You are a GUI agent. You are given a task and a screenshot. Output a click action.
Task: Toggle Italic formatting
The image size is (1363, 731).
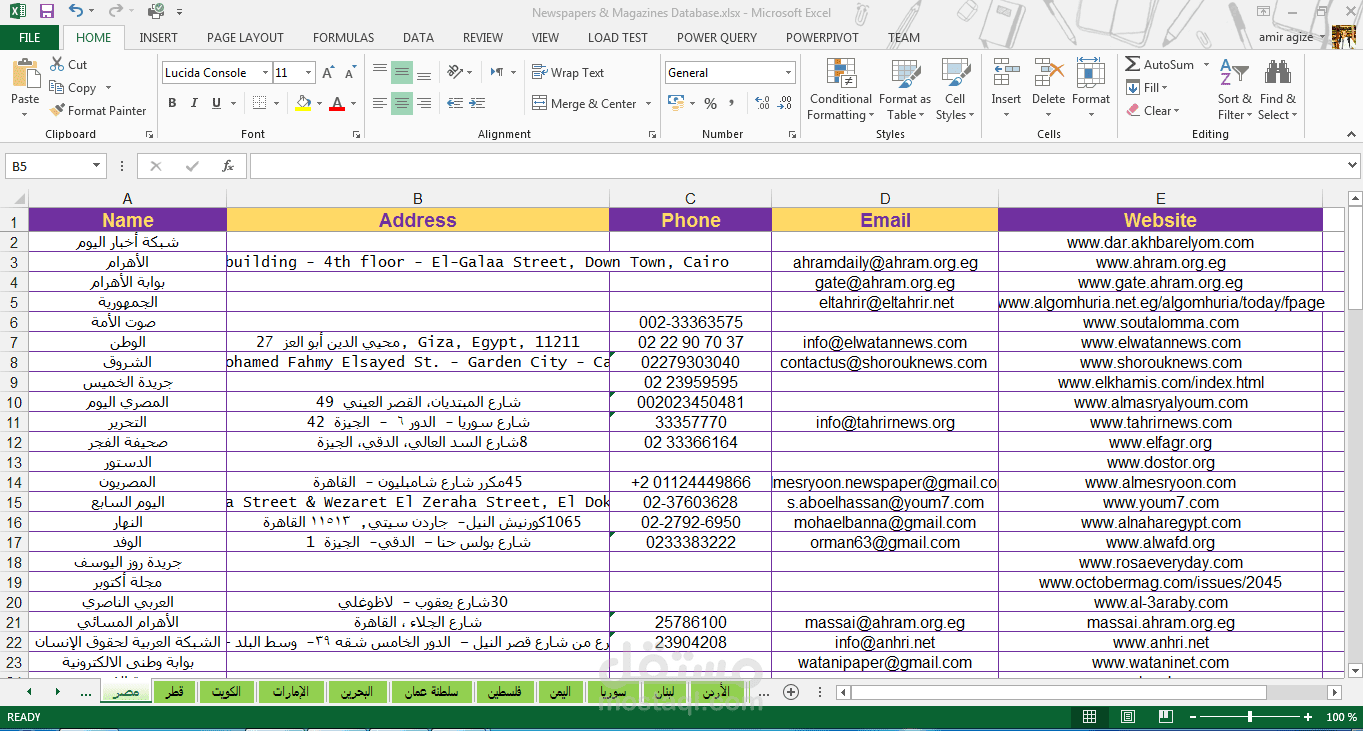(194, 103)
